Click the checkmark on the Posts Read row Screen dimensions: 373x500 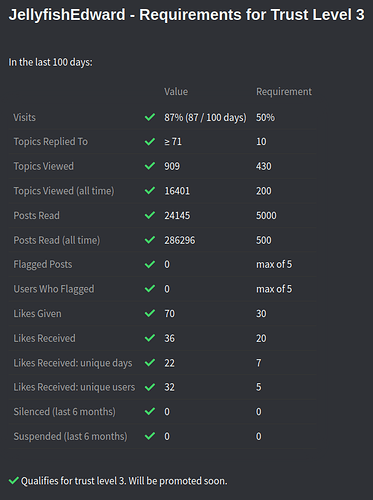pyautogui.click(x=150, y=215)
